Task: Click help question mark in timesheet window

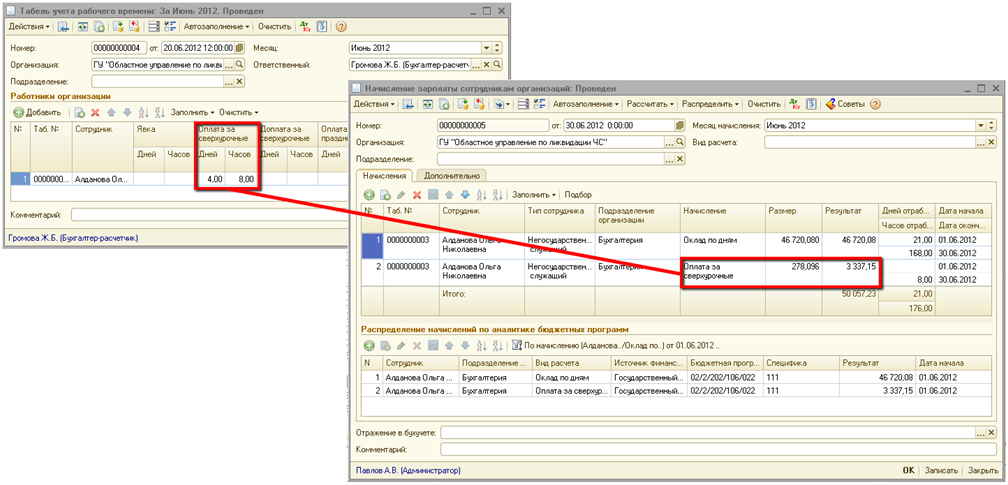Action: pos(341,27)
